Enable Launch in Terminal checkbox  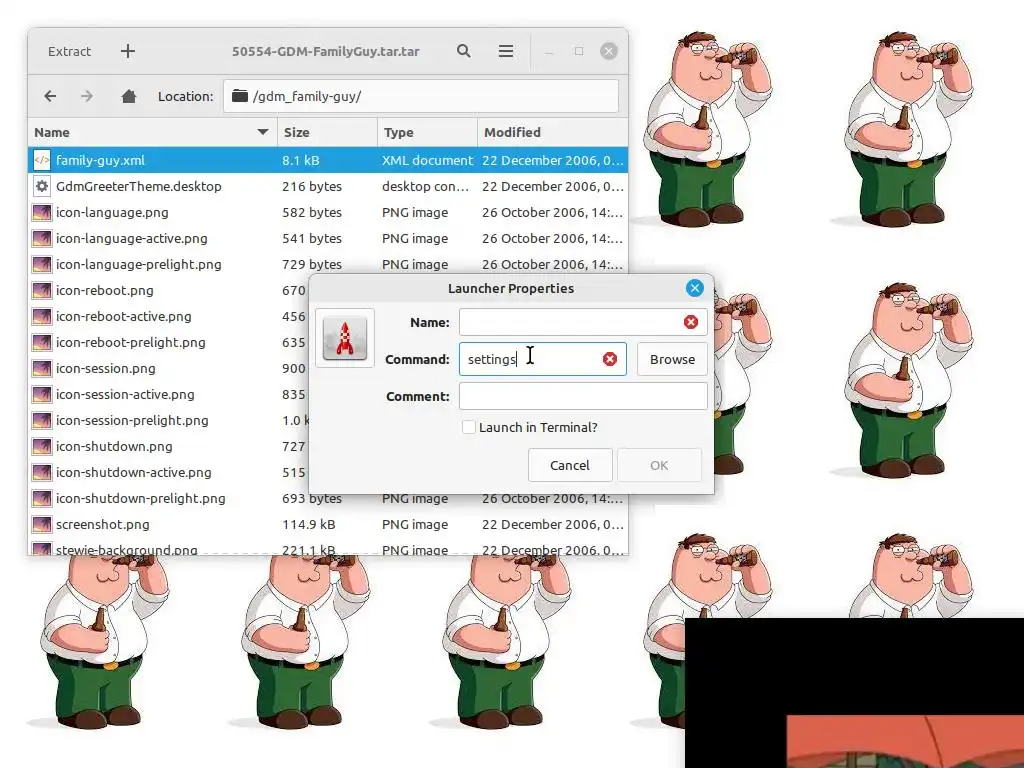coord(469,427)
